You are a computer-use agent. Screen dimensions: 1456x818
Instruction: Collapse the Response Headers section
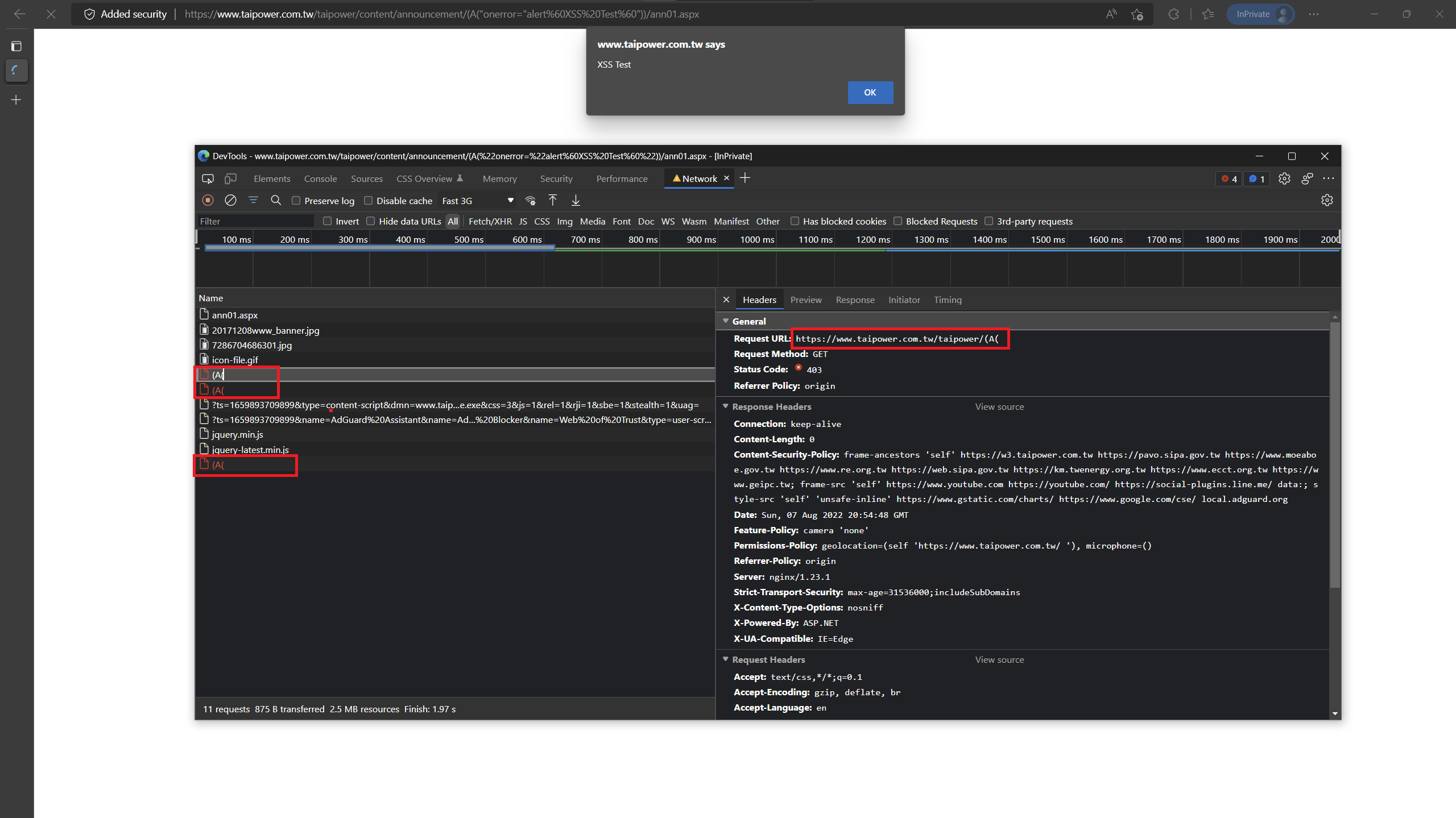726,406
